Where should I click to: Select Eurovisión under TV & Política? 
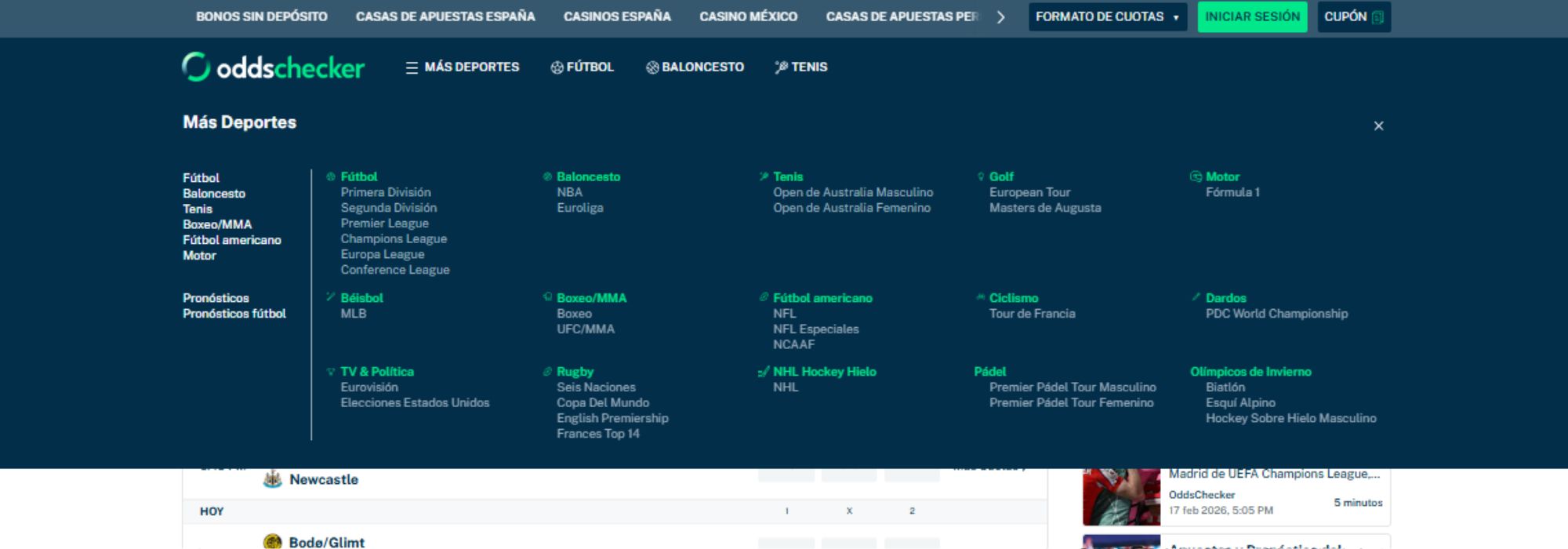click(369, 387)
